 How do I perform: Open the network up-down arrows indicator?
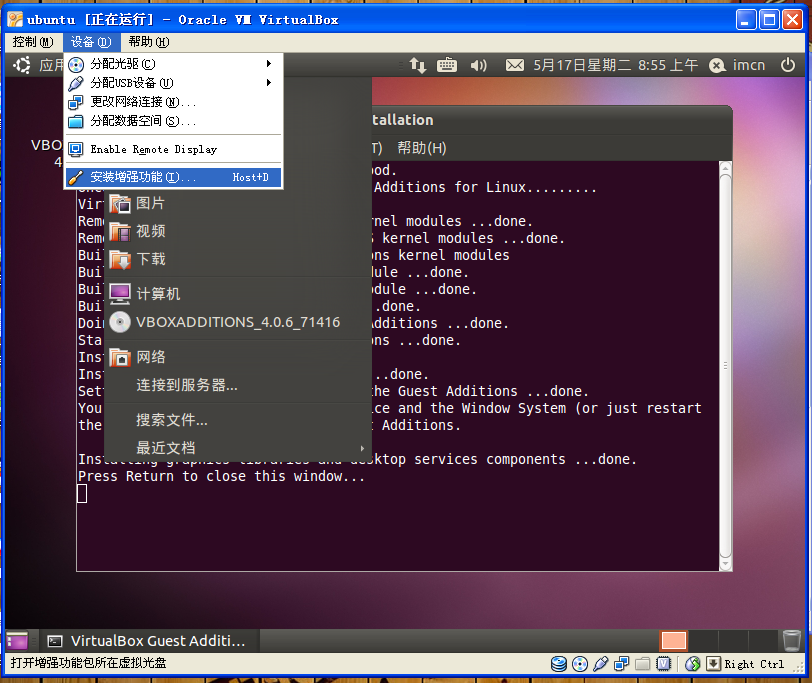coord(417,65)
